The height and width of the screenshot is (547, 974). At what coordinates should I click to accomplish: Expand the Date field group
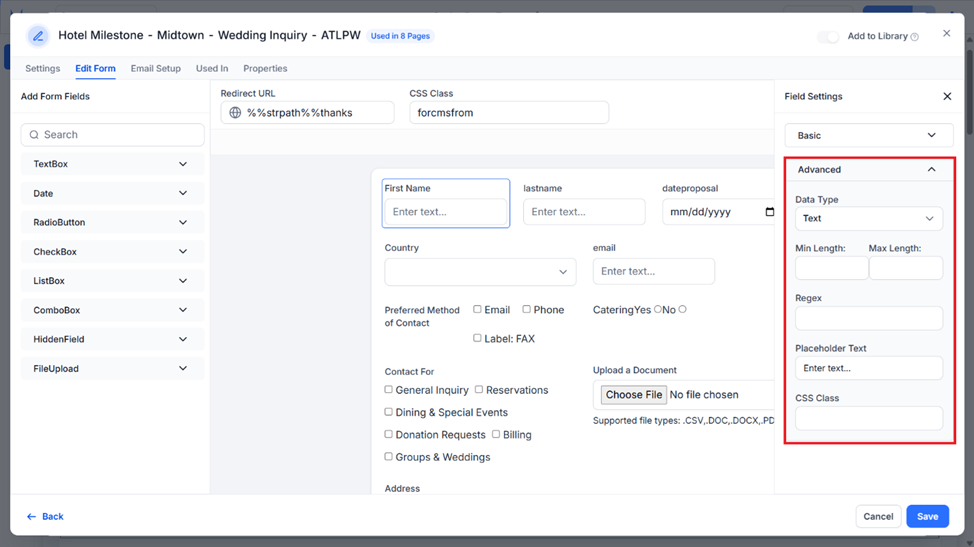pos(112,193)
